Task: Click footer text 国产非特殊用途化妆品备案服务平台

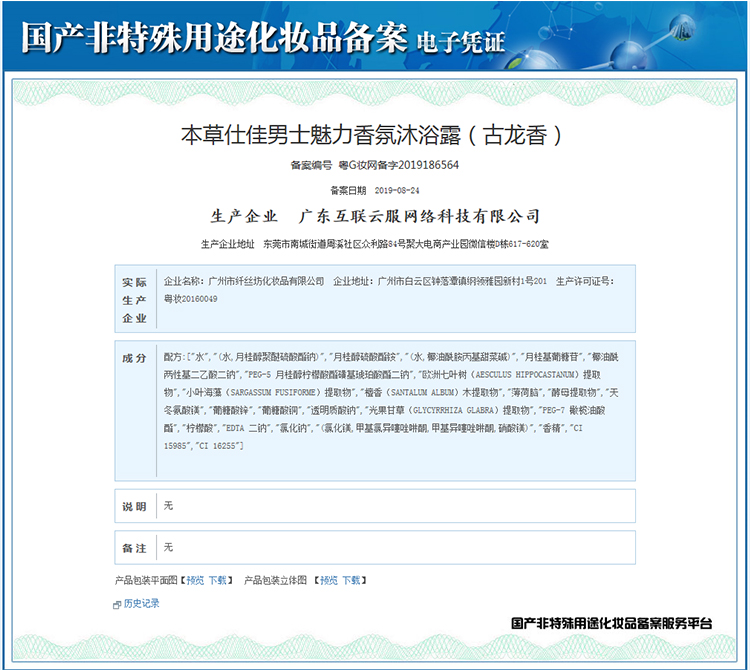Action: (612, 623)
